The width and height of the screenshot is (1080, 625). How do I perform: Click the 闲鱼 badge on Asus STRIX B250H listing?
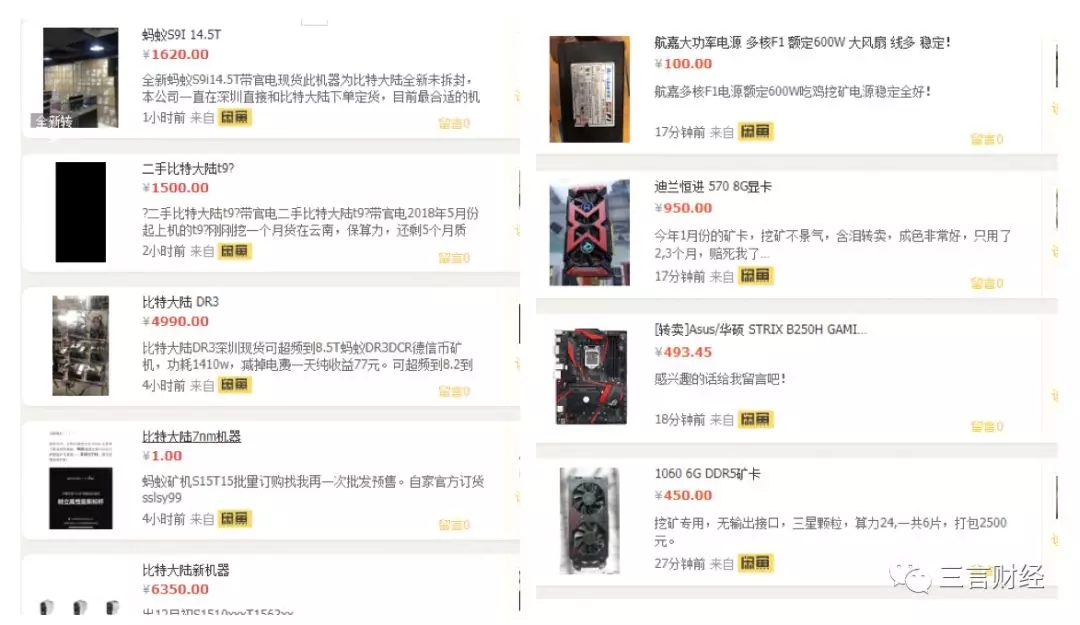coord(756,419)
